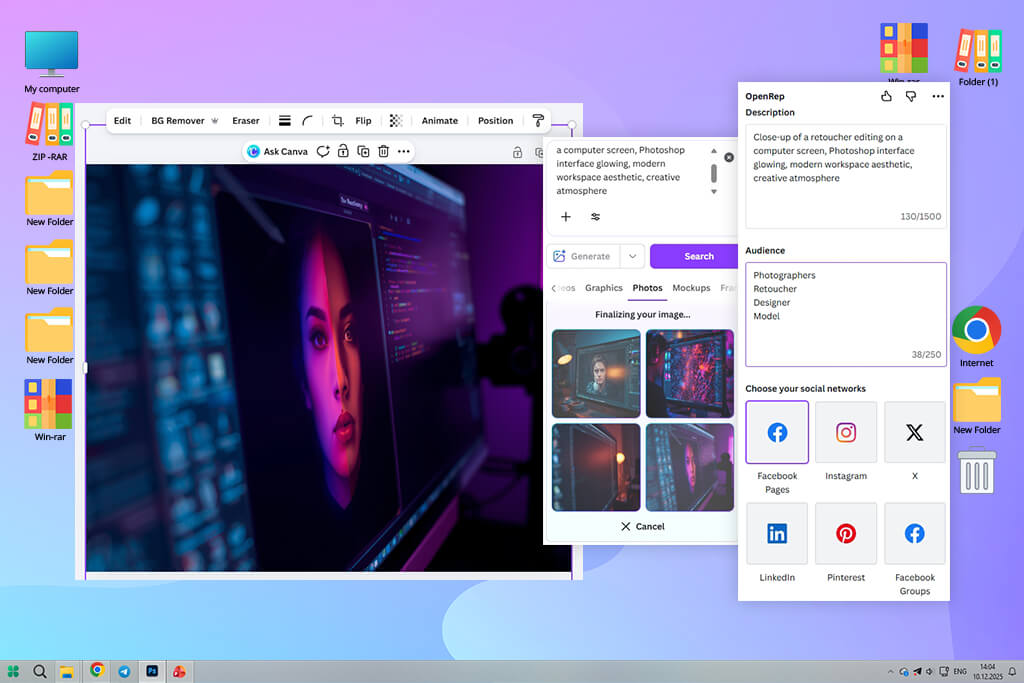1024x683 pixels.
Task: Clear the prompt text with X icon
Action: (729, 157)
